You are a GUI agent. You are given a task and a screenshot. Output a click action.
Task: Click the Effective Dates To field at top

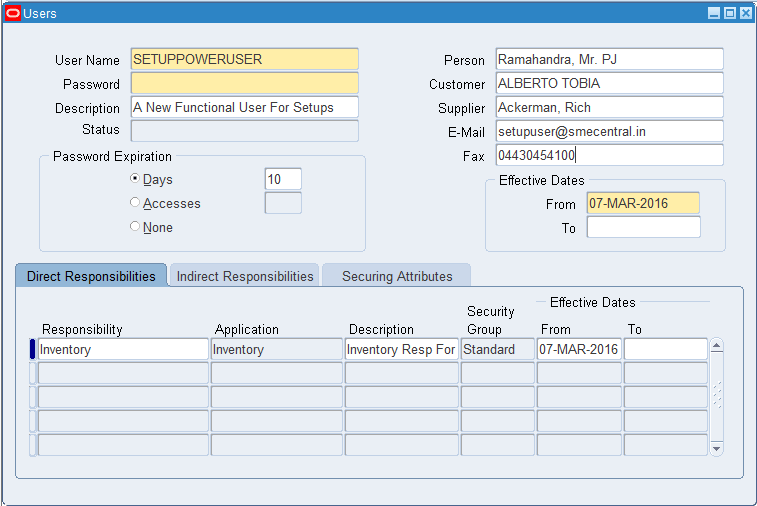(643, 228)
